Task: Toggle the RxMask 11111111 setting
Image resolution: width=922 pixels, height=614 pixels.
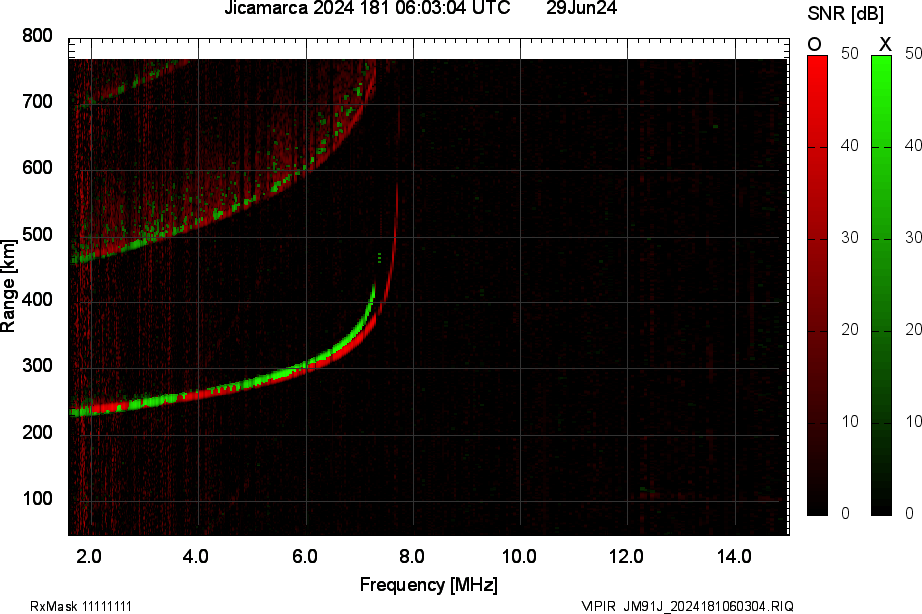Action: tap(80, 603)
